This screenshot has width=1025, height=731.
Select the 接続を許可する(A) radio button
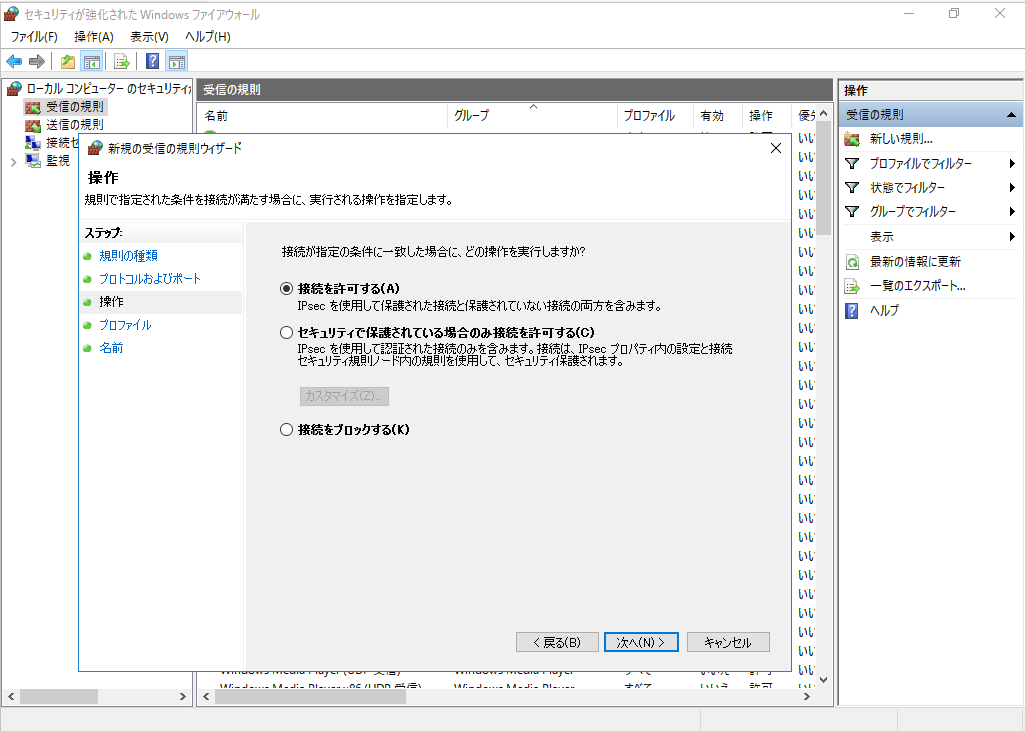[287, 288]
